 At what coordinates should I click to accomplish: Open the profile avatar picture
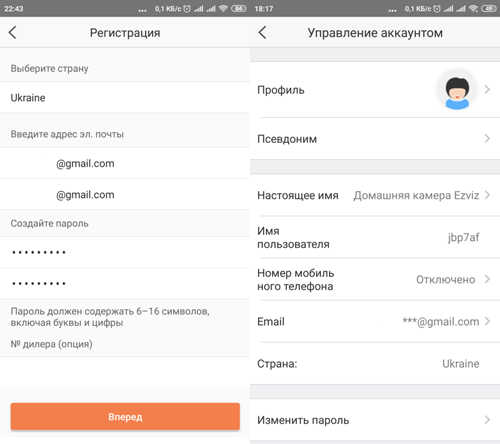coord(457,89)
